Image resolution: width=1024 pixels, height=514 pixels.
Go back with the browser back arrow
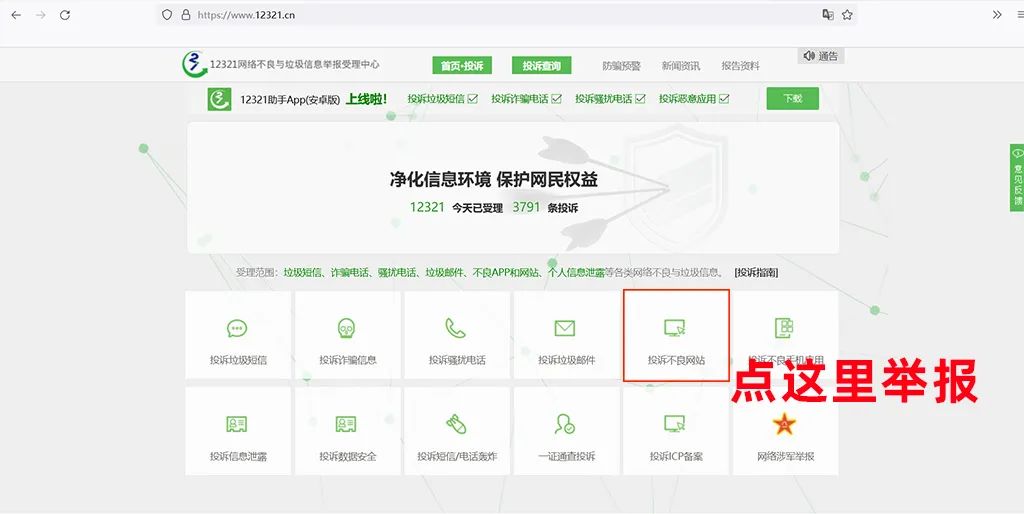16,14
